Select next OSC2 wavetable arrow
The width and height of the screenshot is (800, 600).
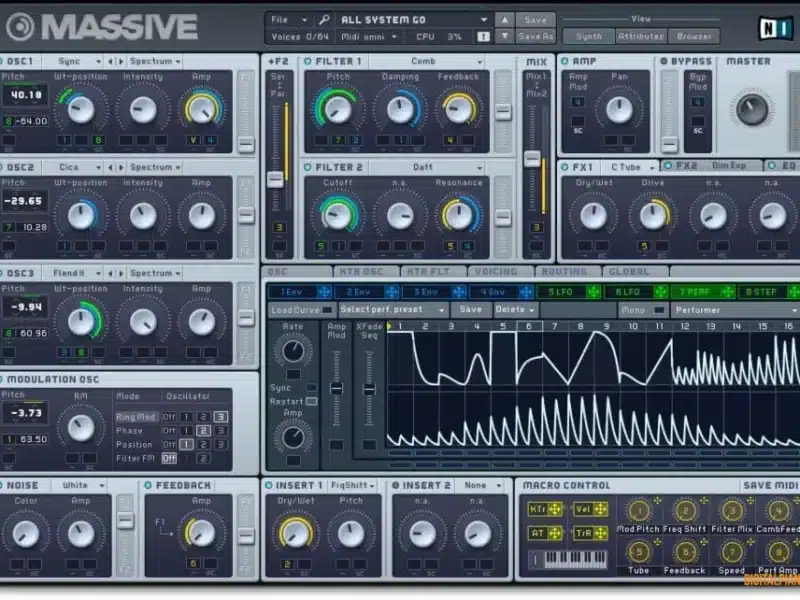pos(121,167)
